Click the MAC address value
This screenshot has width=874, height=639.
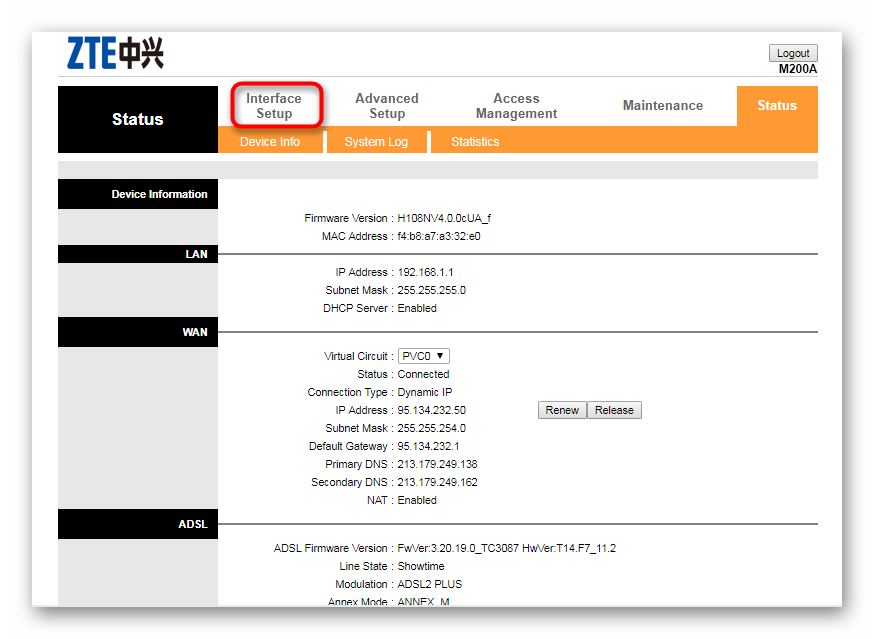coord(439,236)
